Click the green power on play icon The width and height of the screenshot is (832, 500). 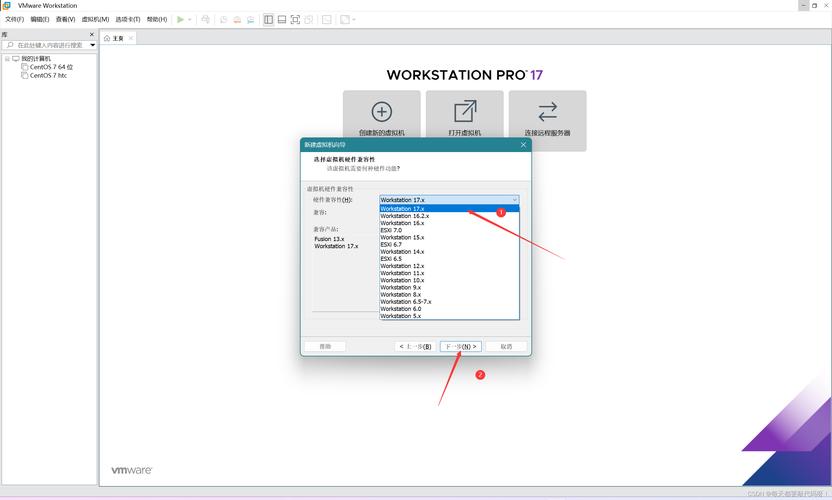pyautogui.click(x=180, y=20)
